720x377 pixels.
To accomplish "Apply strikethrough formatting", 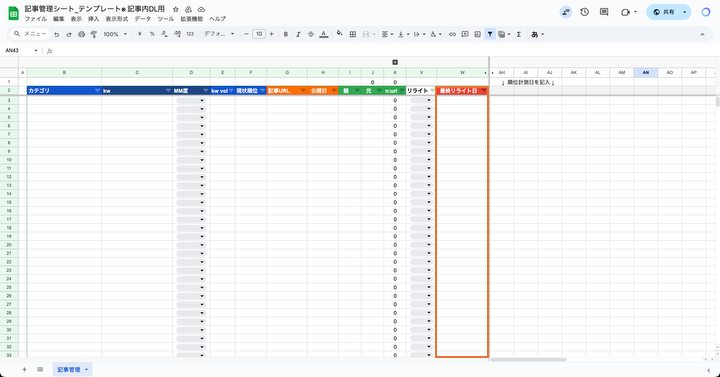I will [311, 34].
